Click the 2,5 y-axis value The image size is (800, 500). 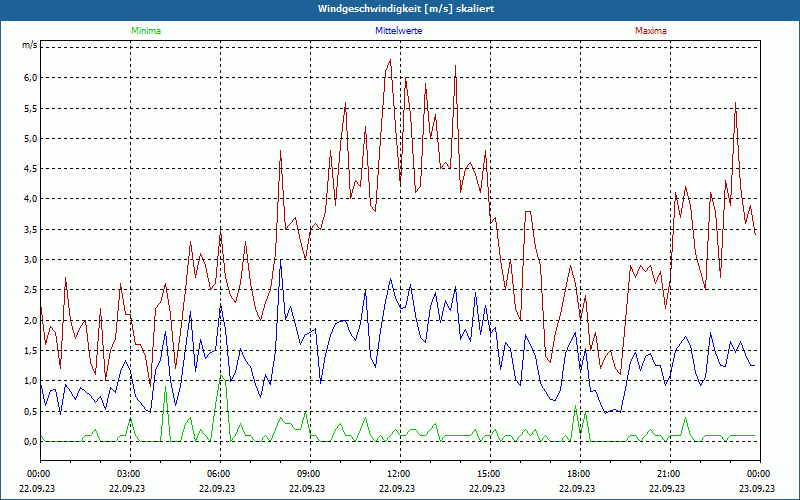coord(31,290)
